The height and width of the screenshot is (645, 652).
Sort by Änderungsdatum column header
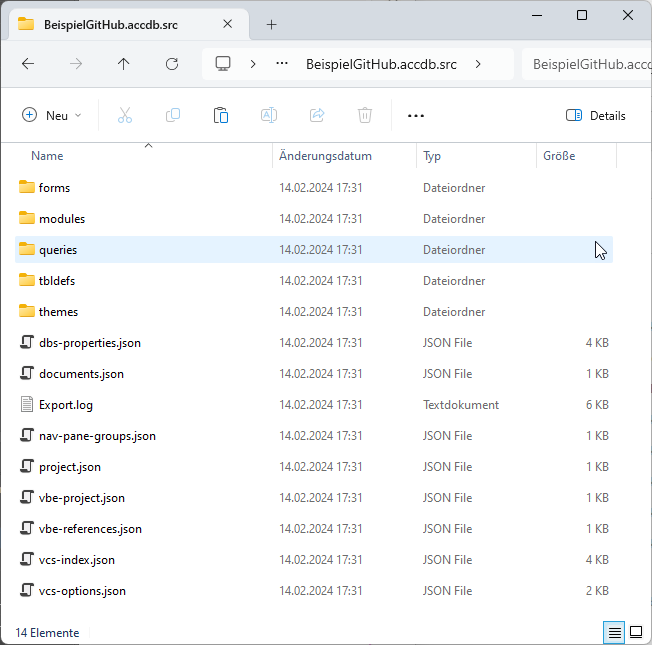(325, 156)
